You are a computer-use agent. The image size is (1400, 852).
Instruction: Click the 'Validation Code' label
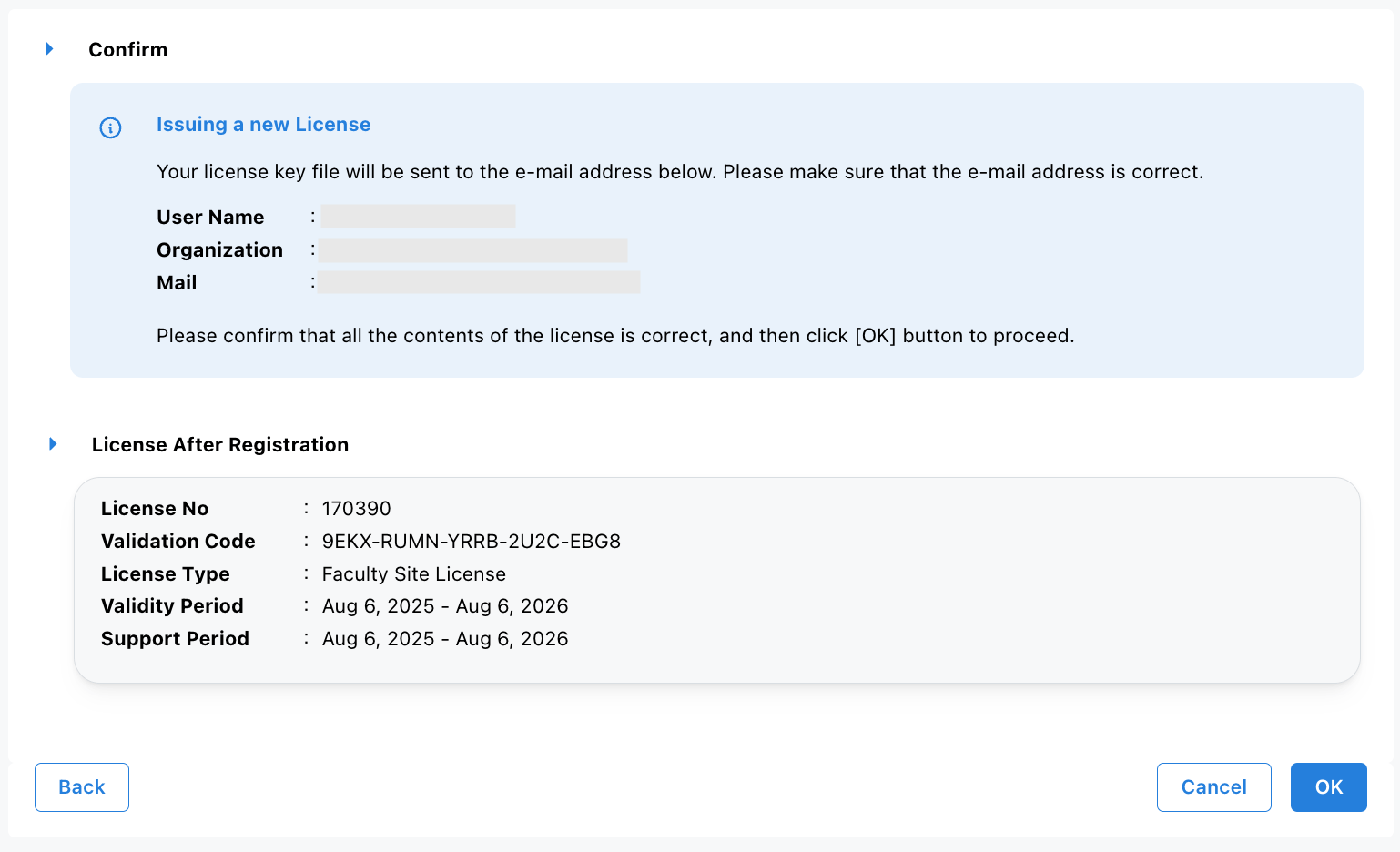coord(178,542)
